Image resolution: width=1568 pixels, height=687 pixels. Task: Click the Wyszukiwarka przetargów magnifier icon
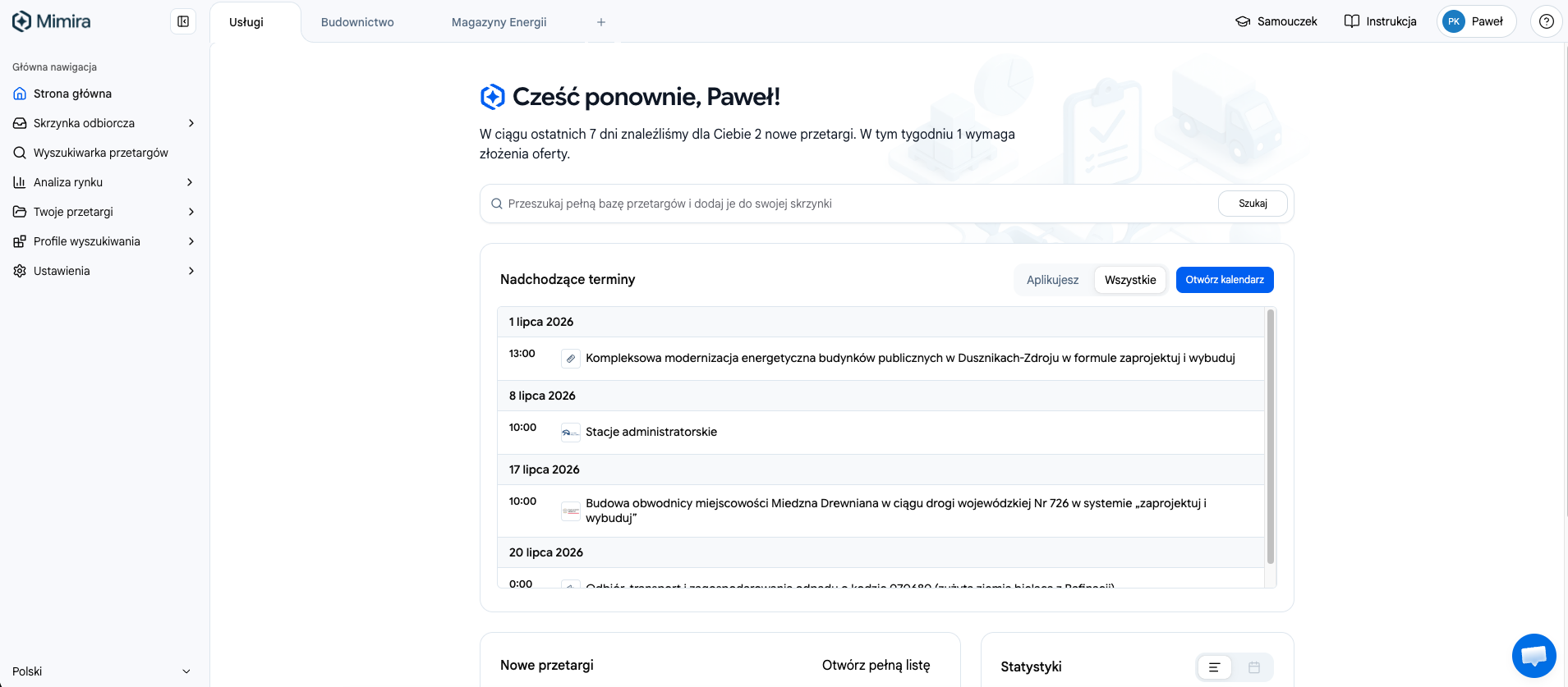coord(20,153)
